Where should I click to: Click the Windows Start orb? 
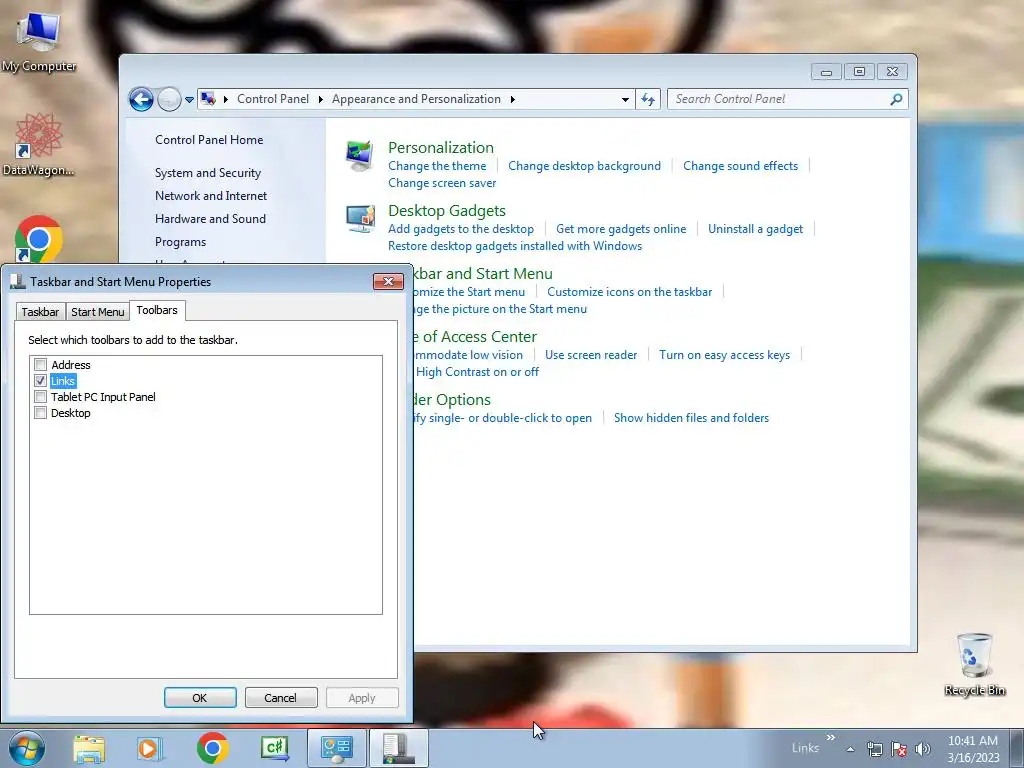[27, 748]
